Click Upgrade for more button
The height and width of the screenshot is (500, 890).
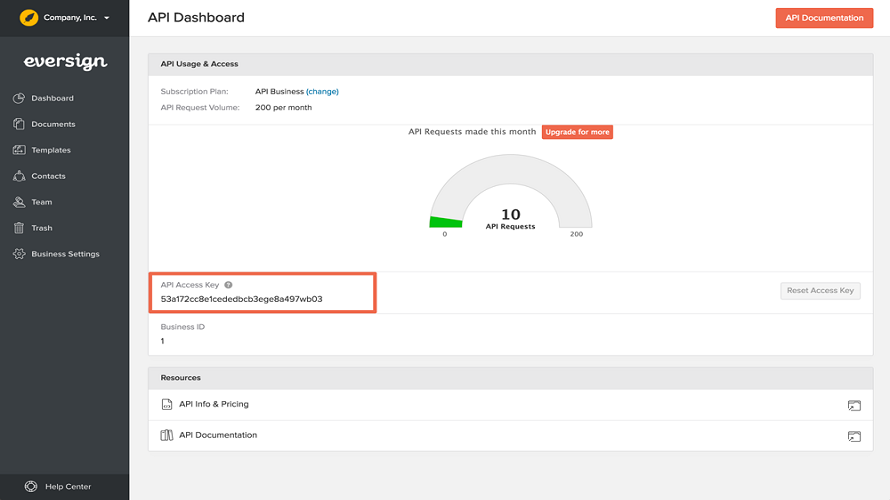click(577, 132)
